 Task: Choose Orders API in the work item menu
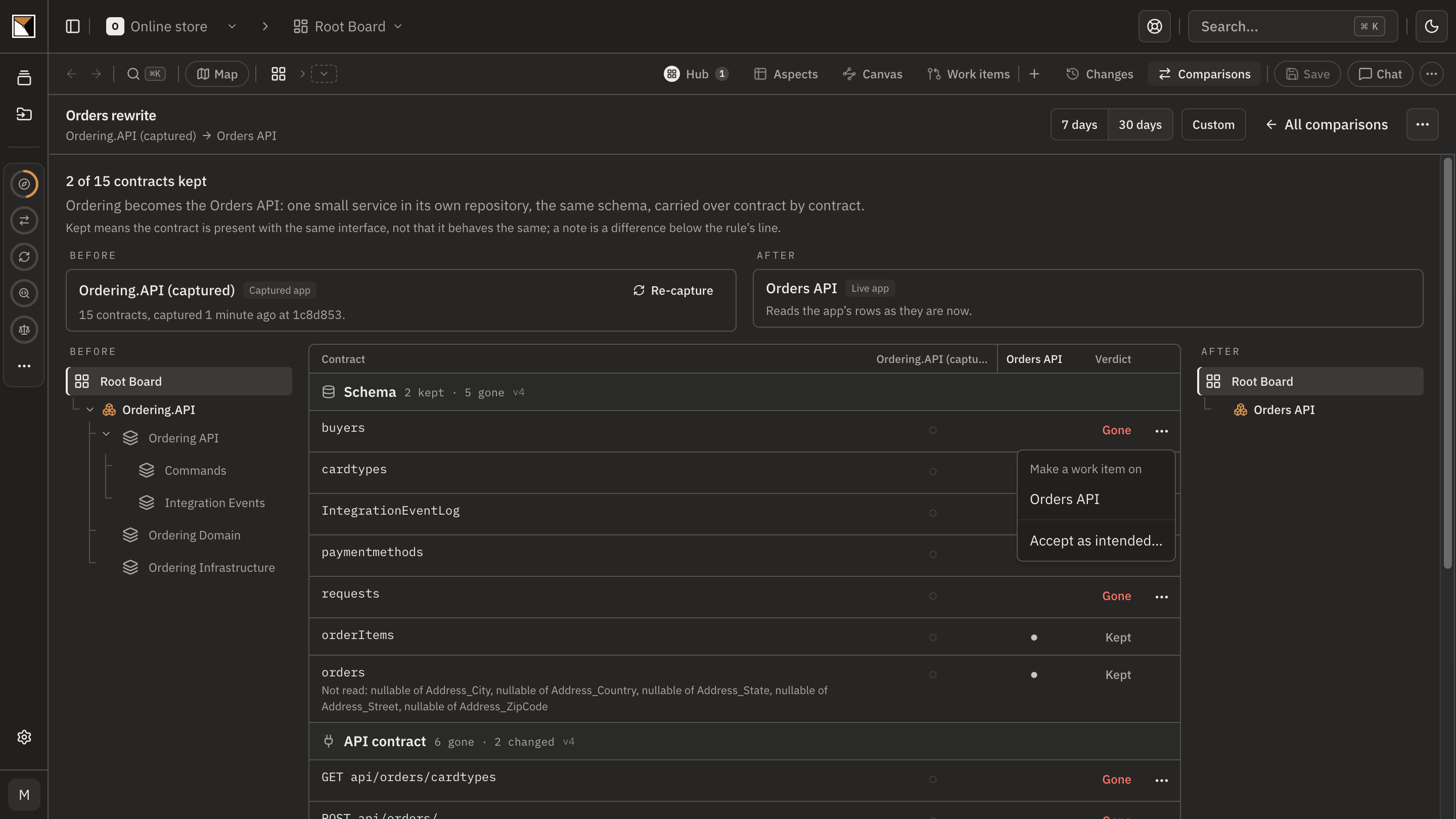1096,499
